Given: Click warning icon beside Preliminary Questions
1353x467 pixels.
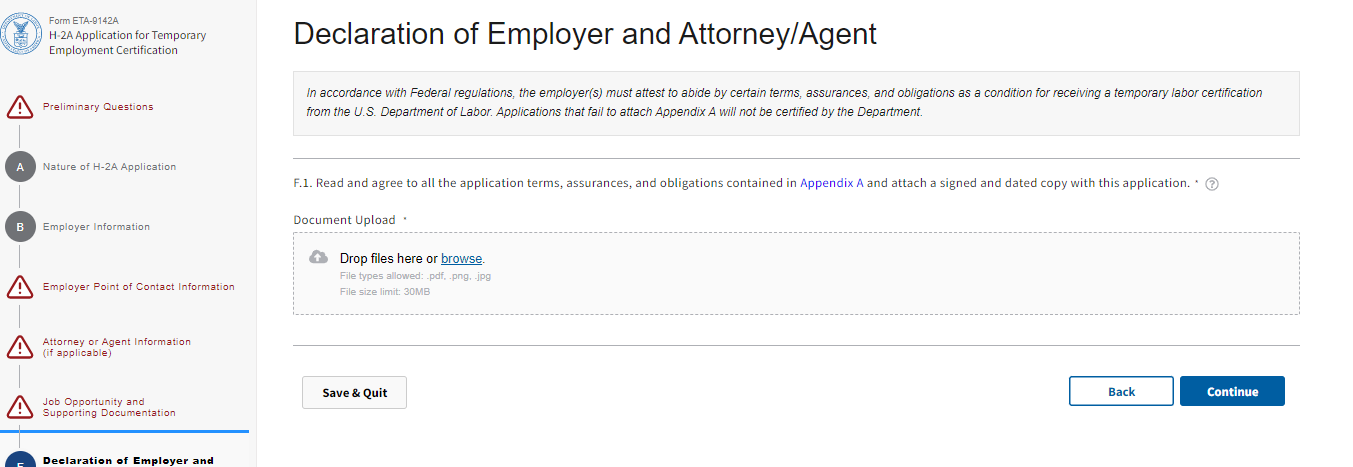Looking at the screenshot, I should click(20, 107).
